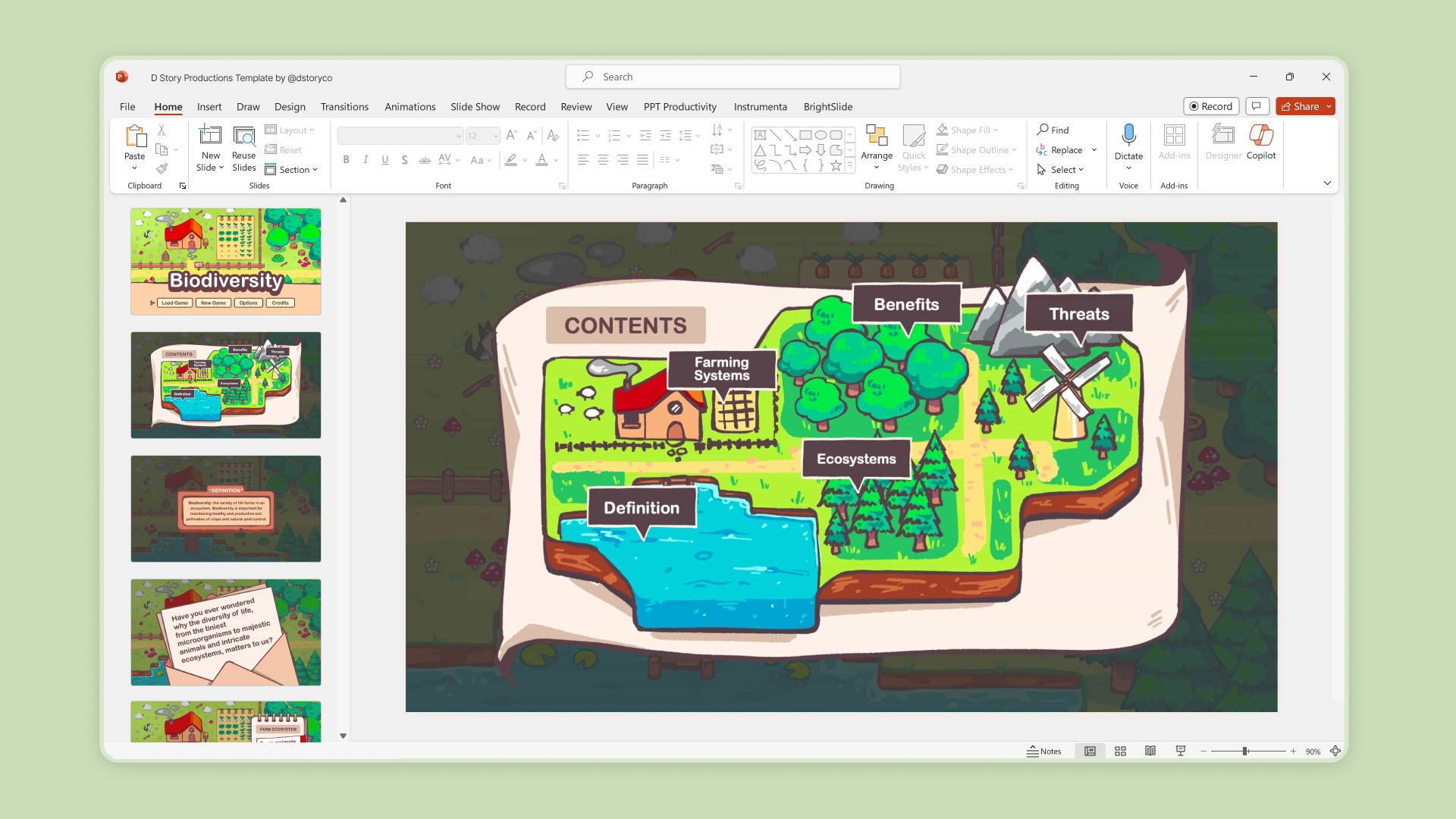Click the Share button
1456x819 pixels.
pyautogui.click(x=1300, y=107)
